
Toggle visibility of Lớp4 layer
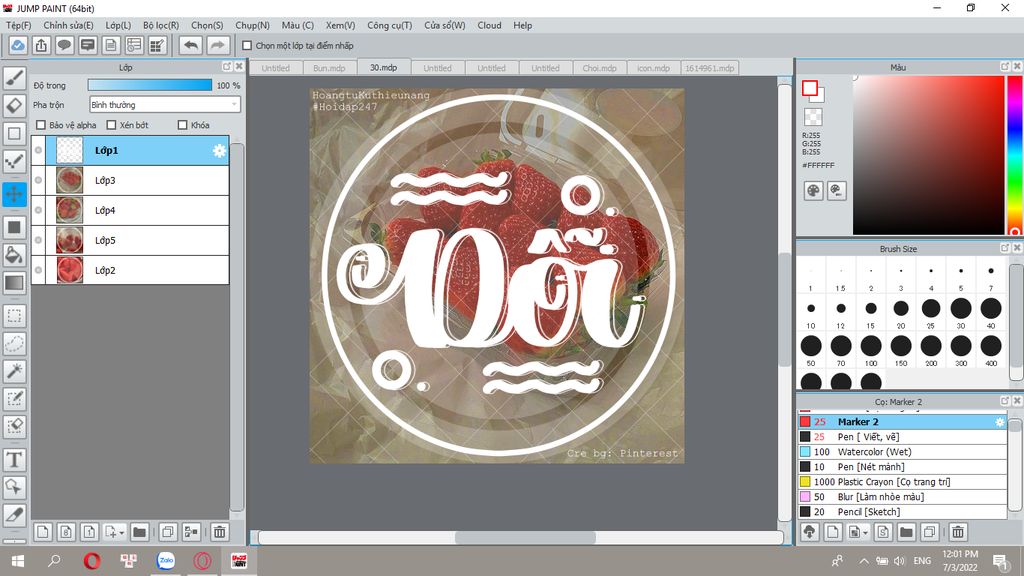click(x=39, y=210)
